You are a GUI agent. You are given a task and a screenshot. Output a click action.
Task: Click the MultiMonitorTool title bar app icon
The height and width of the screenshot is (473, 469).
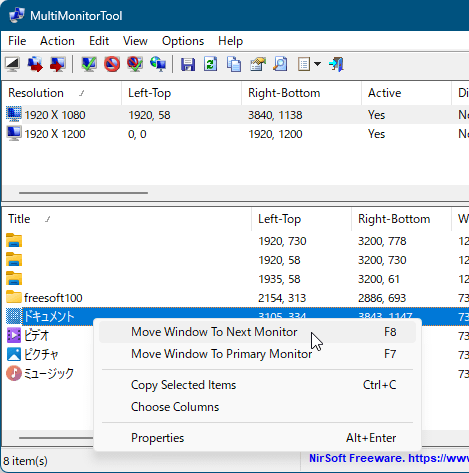(x=16, y=16)
